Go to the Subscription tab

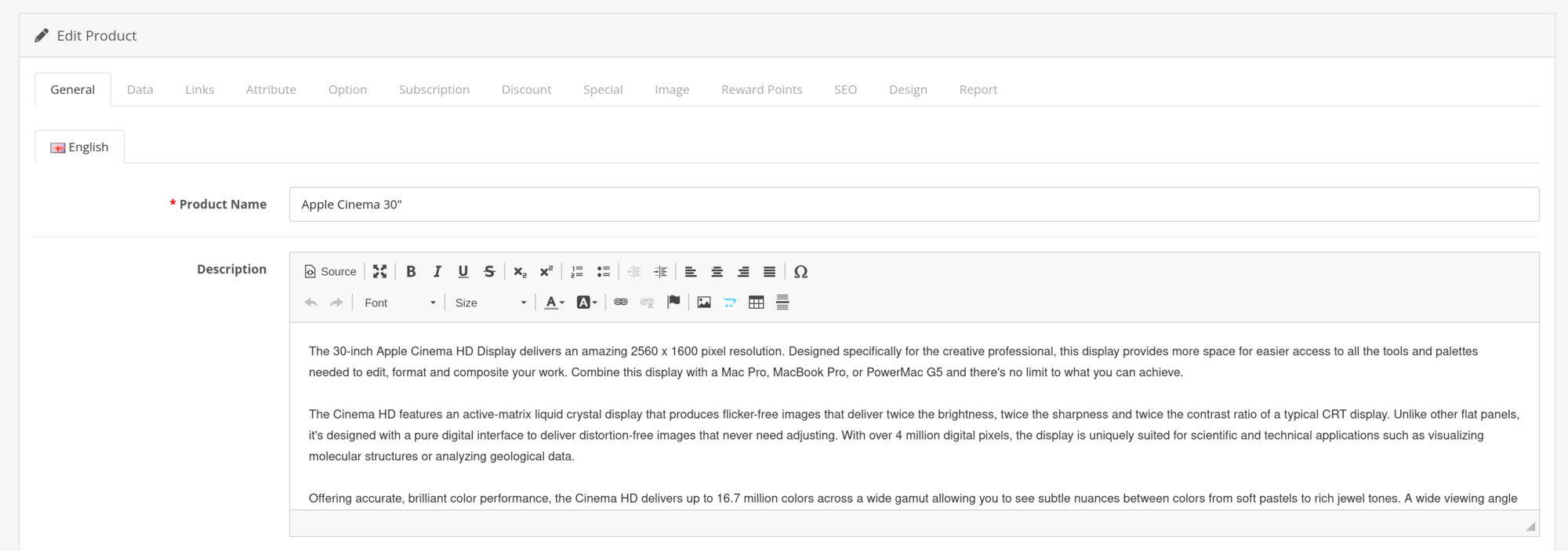coord(434,89)
